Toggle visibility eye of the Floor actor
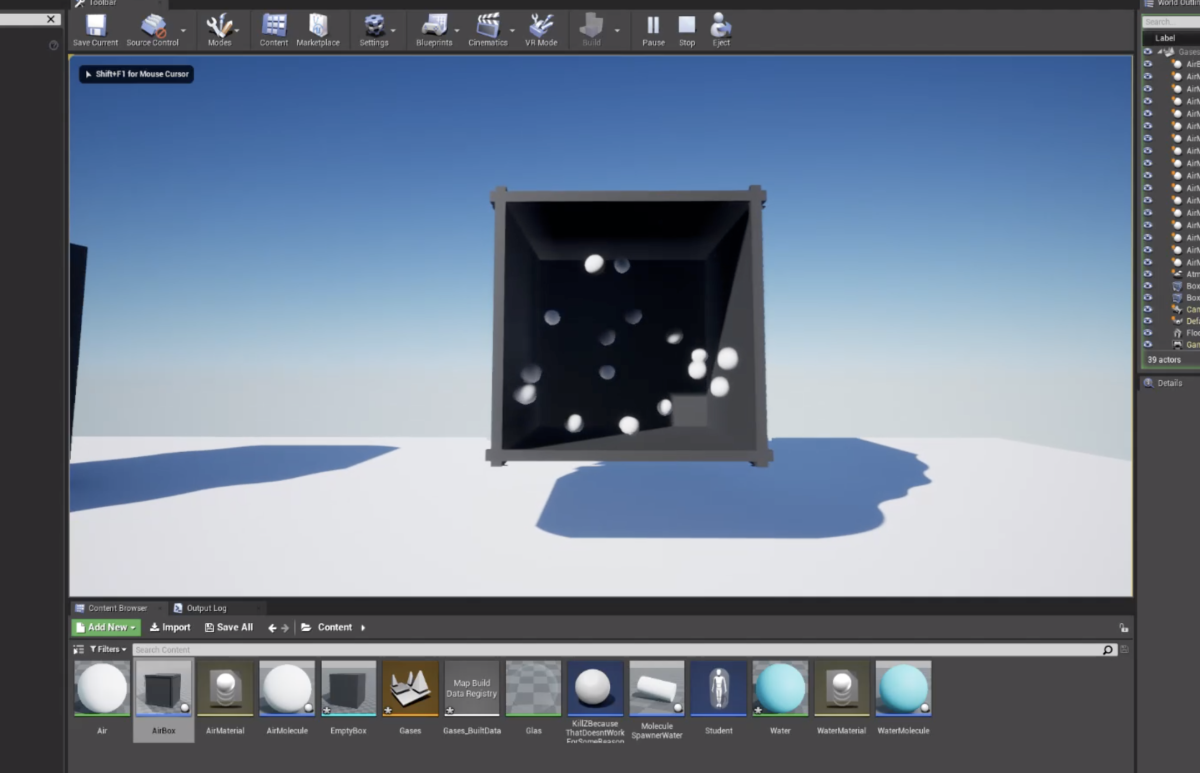The image size is (1200, 773). (x=1148, y=333)
